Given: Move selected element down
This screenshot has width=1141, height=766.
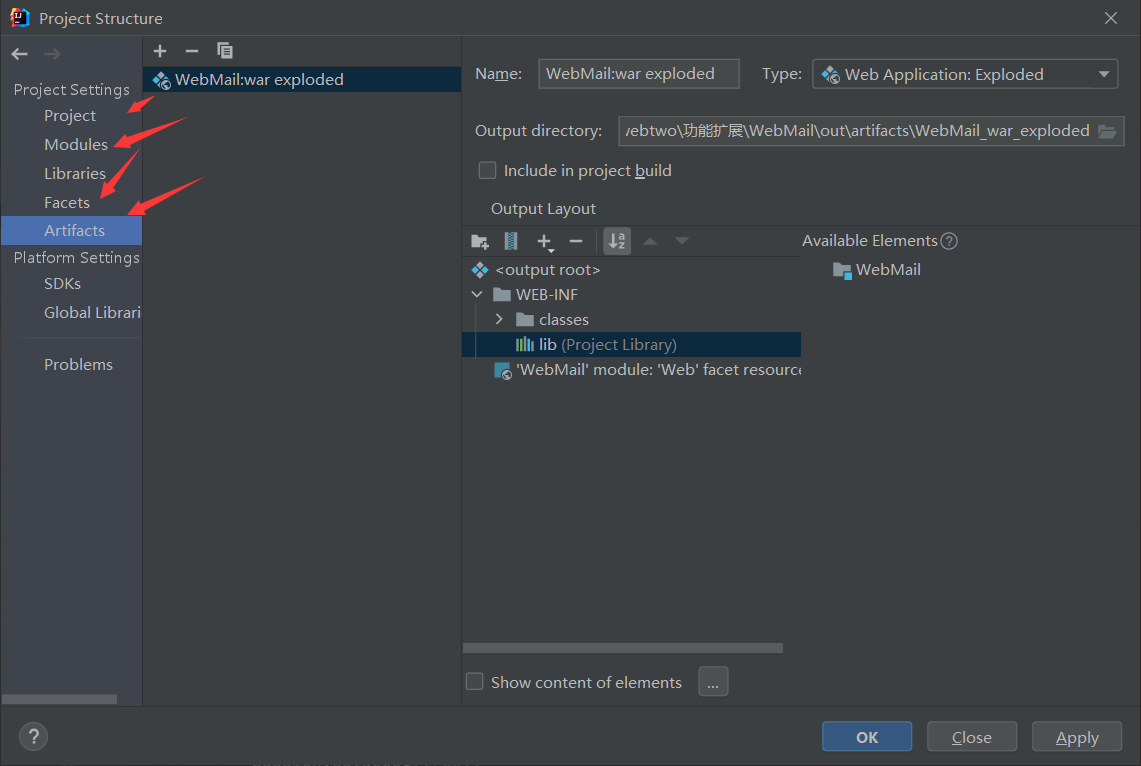Looking at the screenshot, I should click(682, 242).
